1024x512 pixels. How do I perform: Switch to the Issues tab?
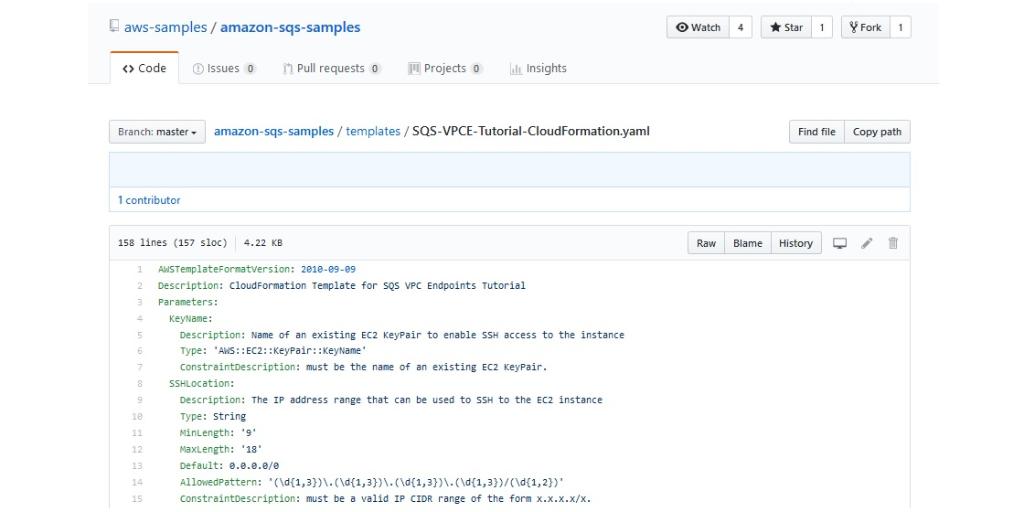click(x=224, y=68)
